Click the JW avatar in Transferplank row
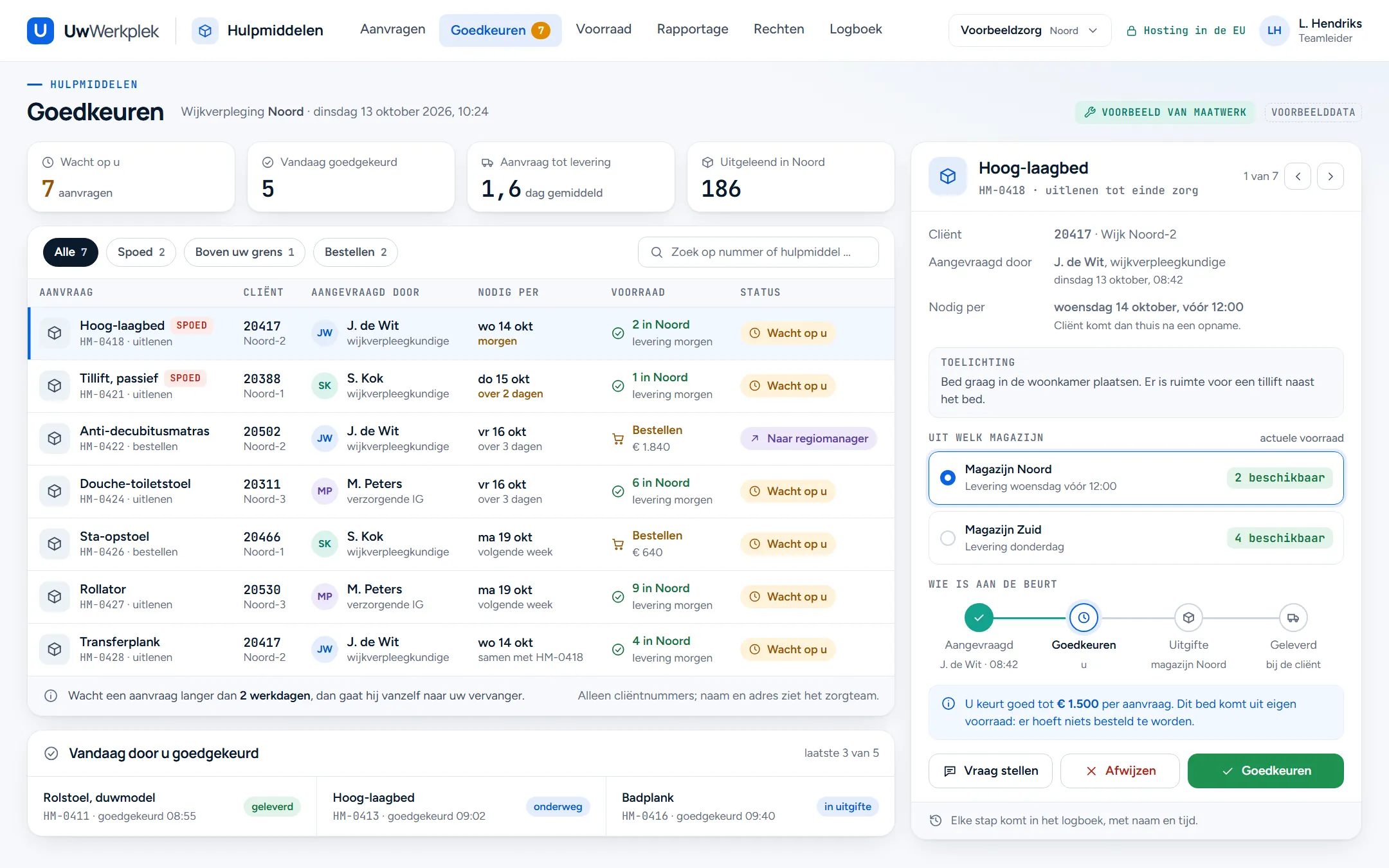 (x=325, y=649)
